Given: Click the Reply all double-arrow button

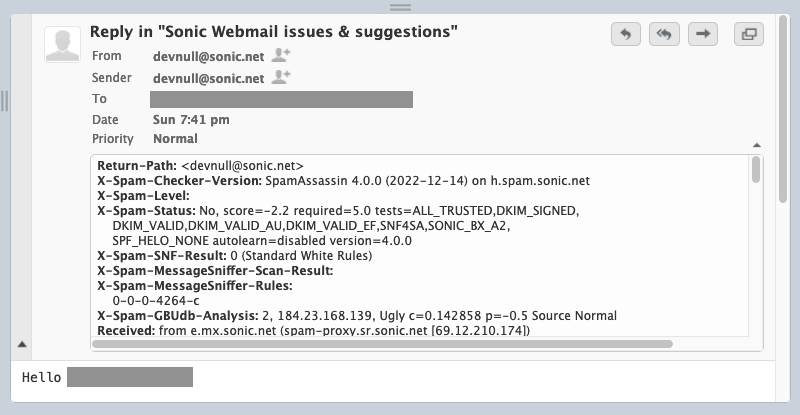Looking at the screenshot, I should [x=664, y=34].
